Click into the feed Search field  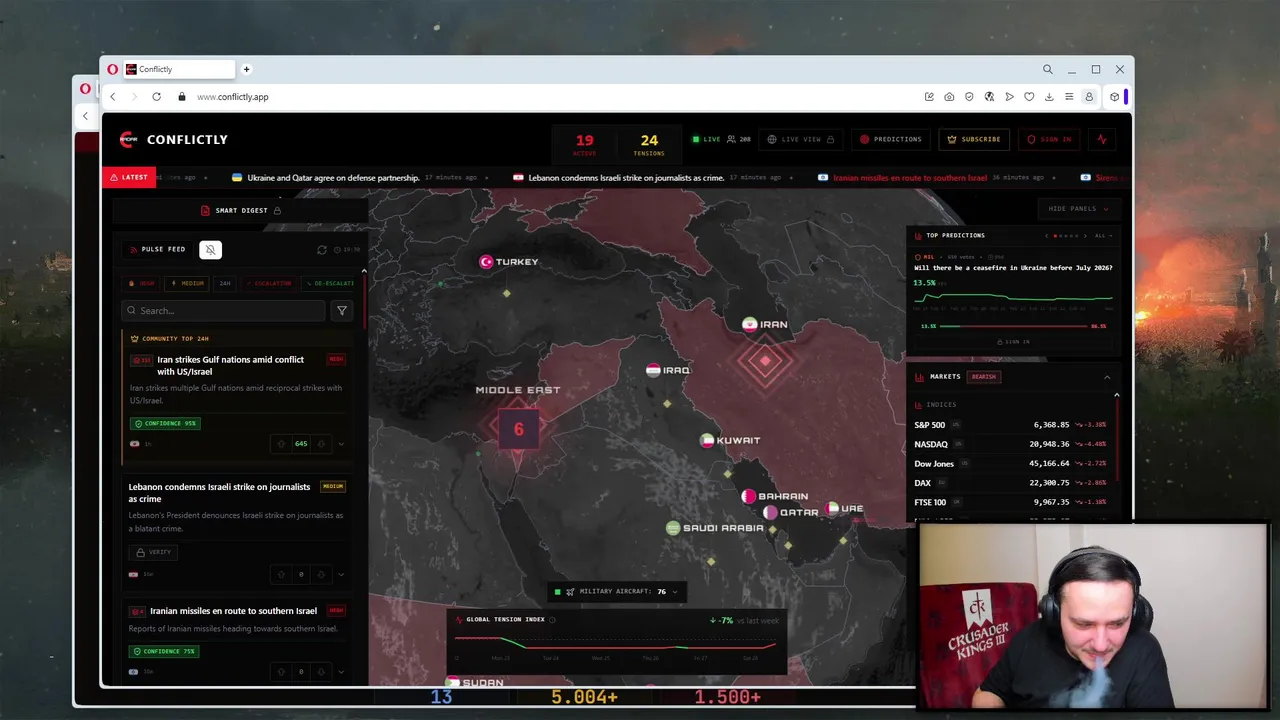pos(223,311)
